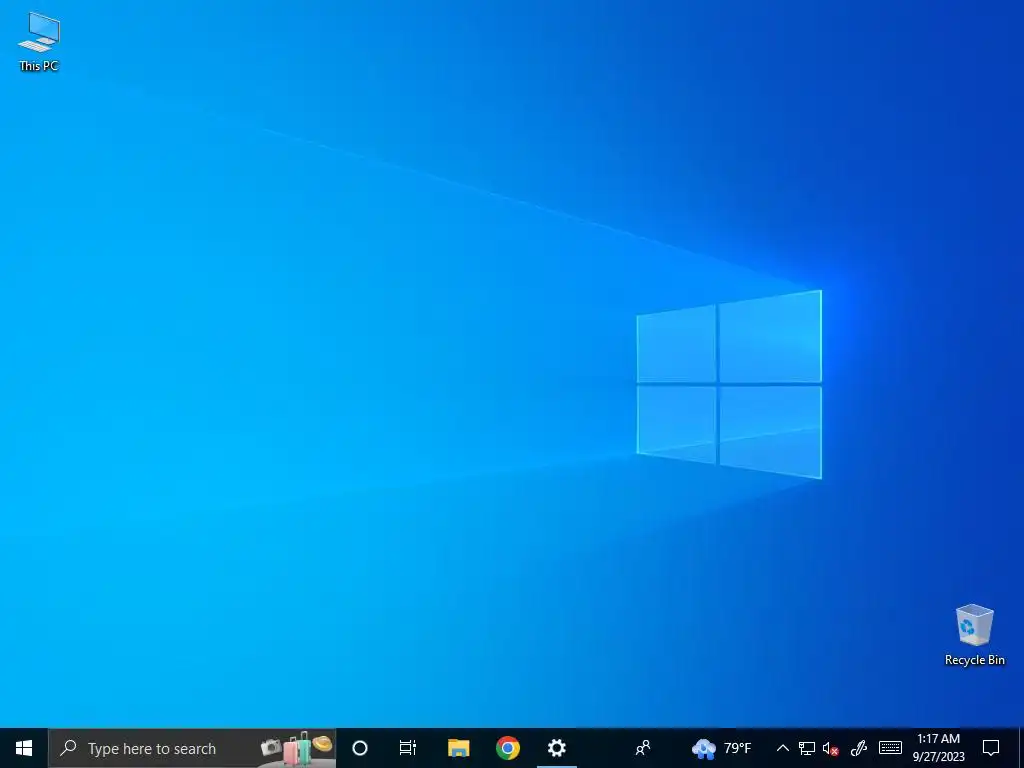
Task: Open the Action Center notifications icon
Action: (991, 748)
